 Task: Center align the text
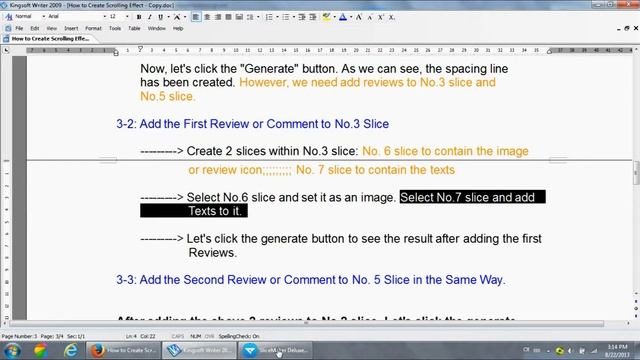click(x=207, y=17)
